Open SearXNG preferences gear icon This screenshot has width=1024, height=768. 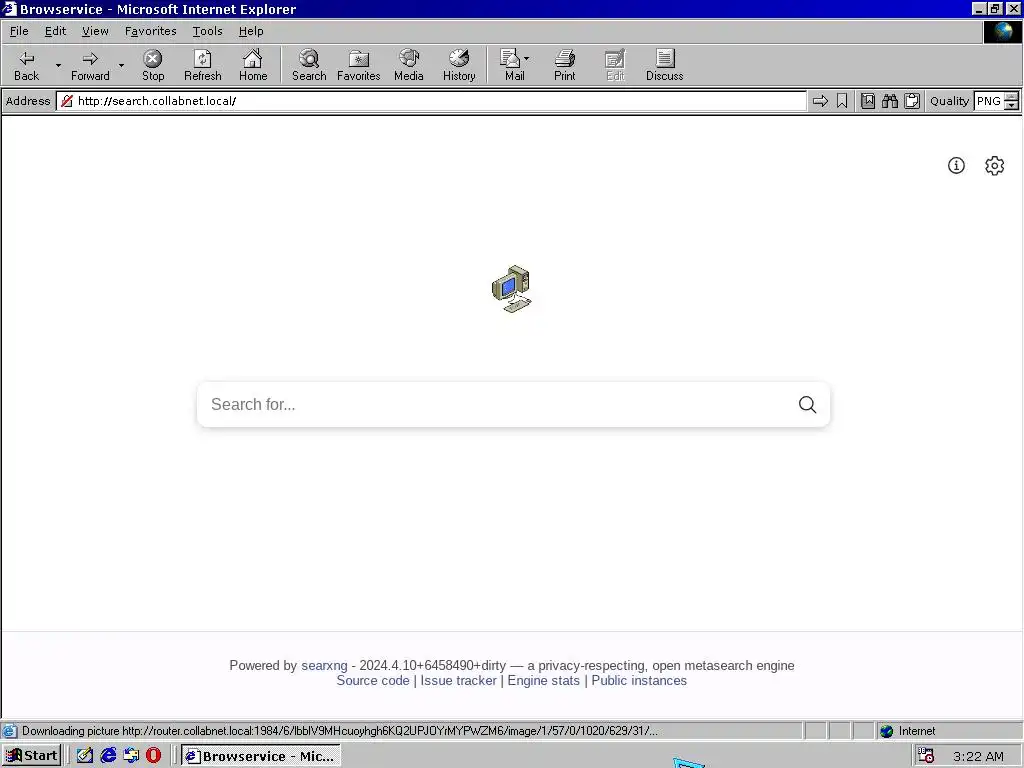[995, 166]
